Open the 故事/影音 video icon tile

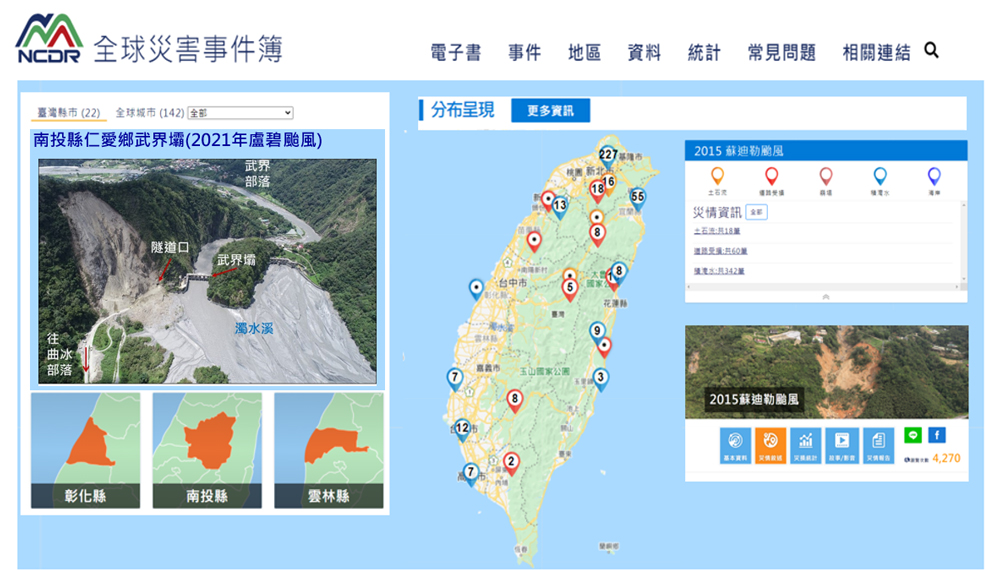pos(842,445)
